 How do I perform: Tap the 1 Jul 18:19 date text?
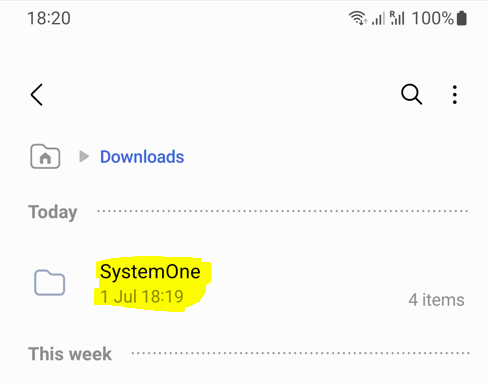pyautogui.click(x=142, y=296)
